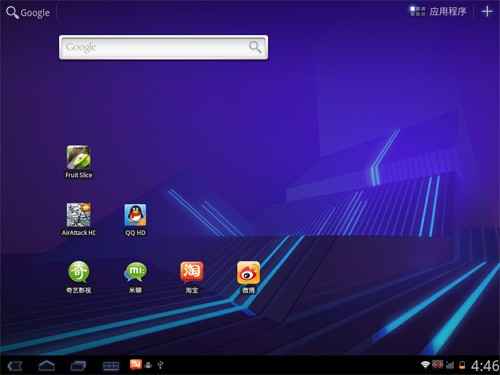Open the 淘宝 shopping app
500x375 pixels.
(192, 277)
